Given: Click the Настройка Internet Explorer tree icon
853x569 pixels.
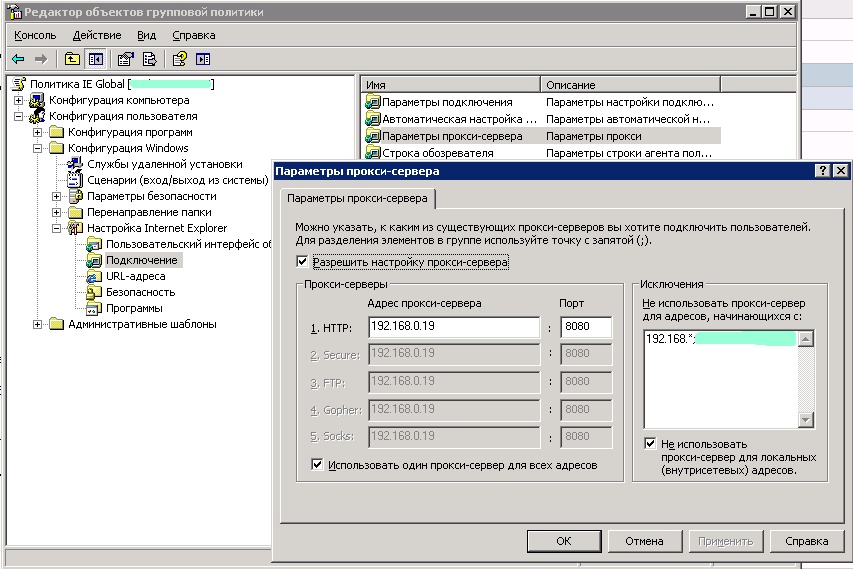Looking at the screenshot, I should (75, 228).
